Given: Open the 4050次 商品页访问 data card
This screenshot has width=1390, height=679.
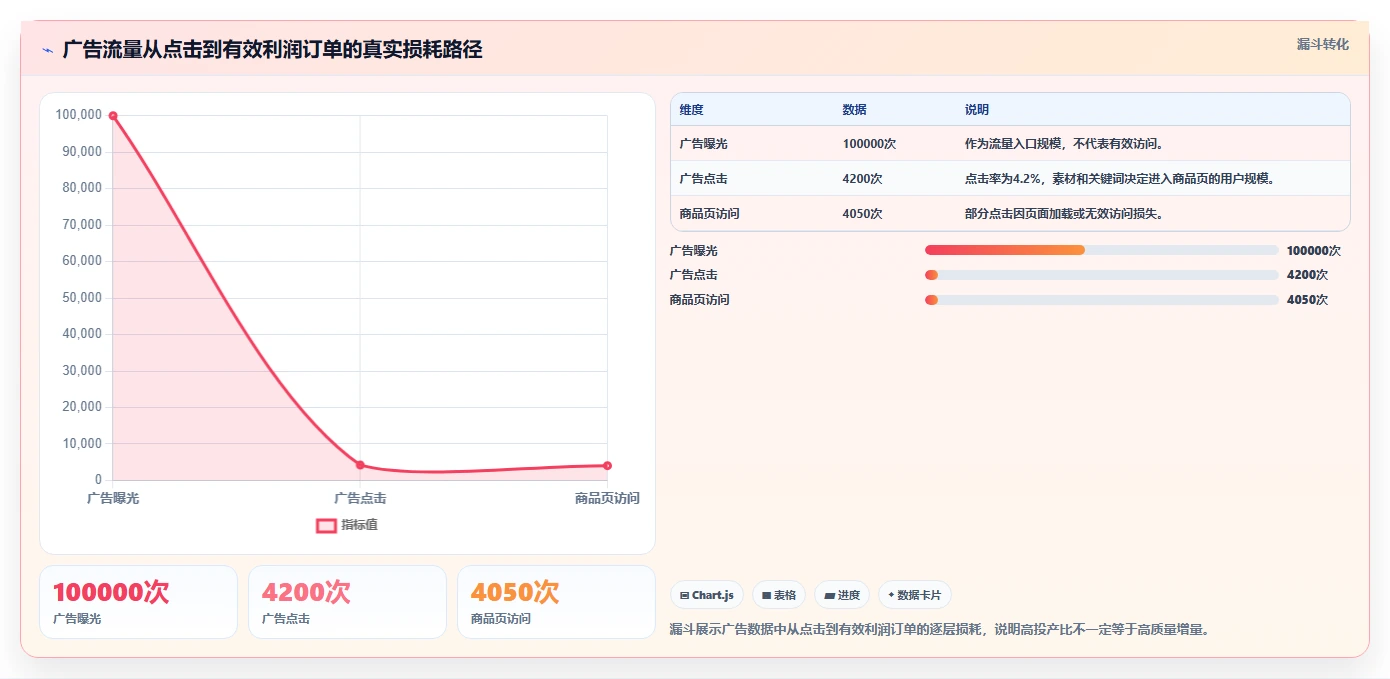Looking at the screenshot, I should [556, 602].
